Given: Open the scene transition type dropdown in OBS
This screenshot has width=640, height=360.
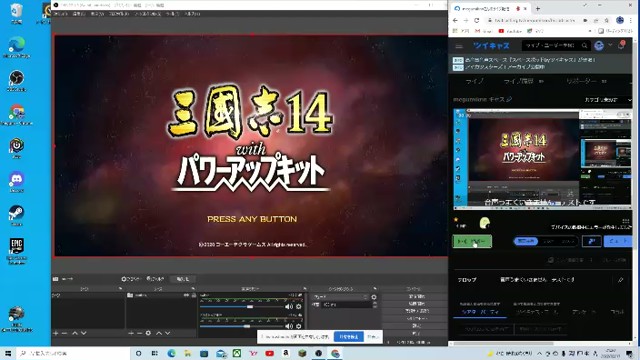Looking at the screenshot, I should pos(340,297).
